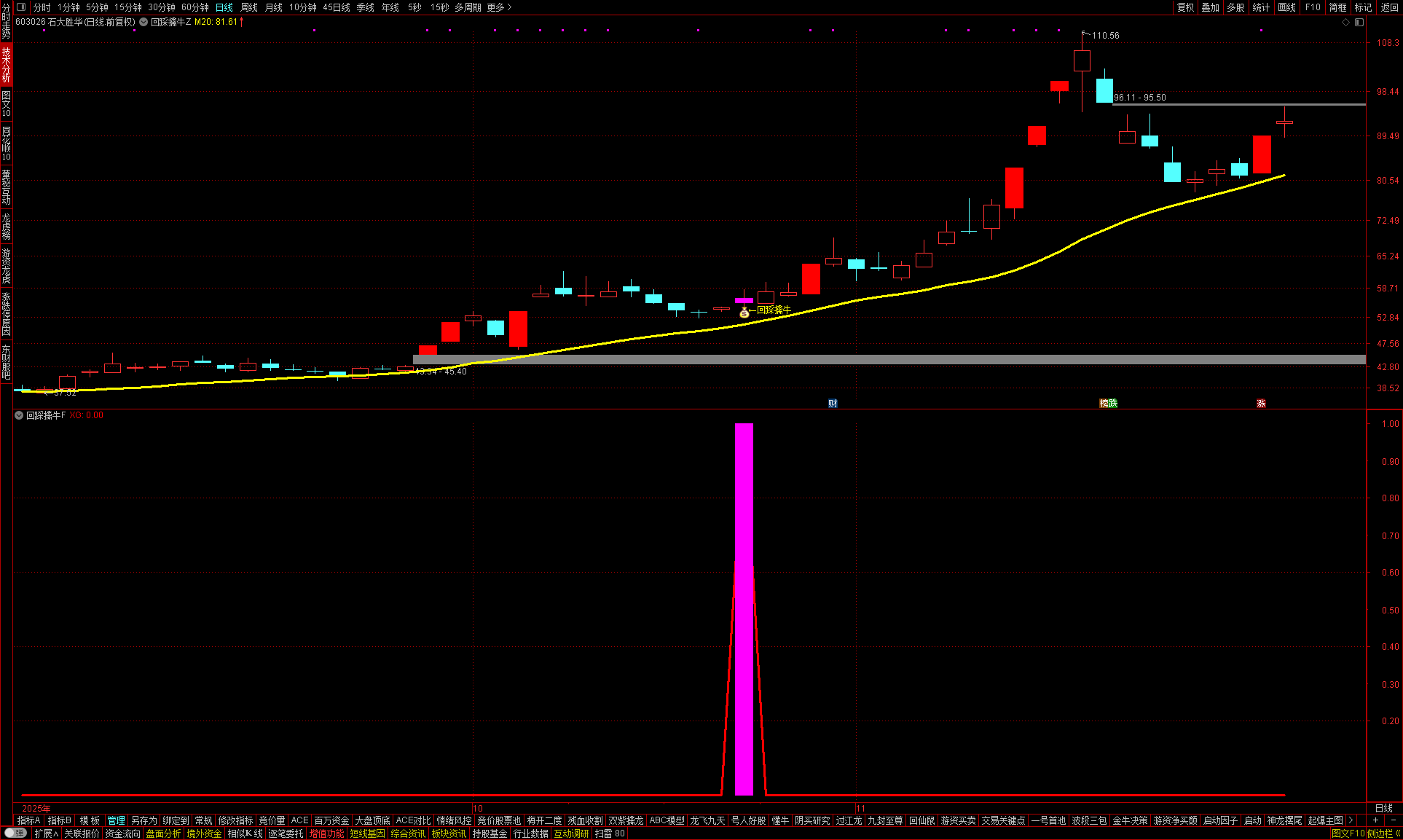Toggle the 弹 switch at bottom-left
The height and width of the screenshot is (840, 1403).
[x=15, y=833]
